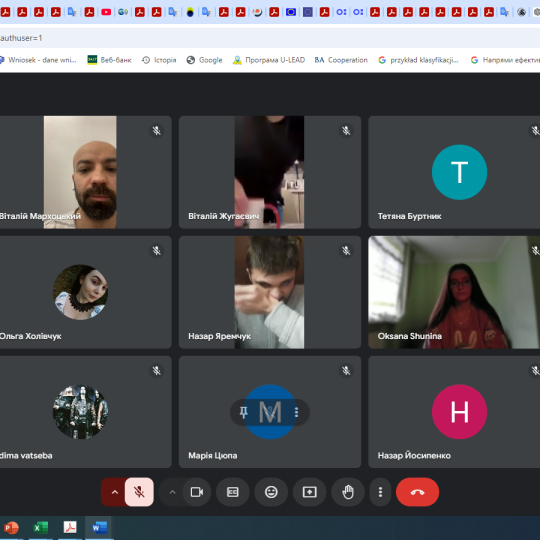Raise hand using the hand icon
Viewport: 540px width, 540px height.
coord(348,492)
